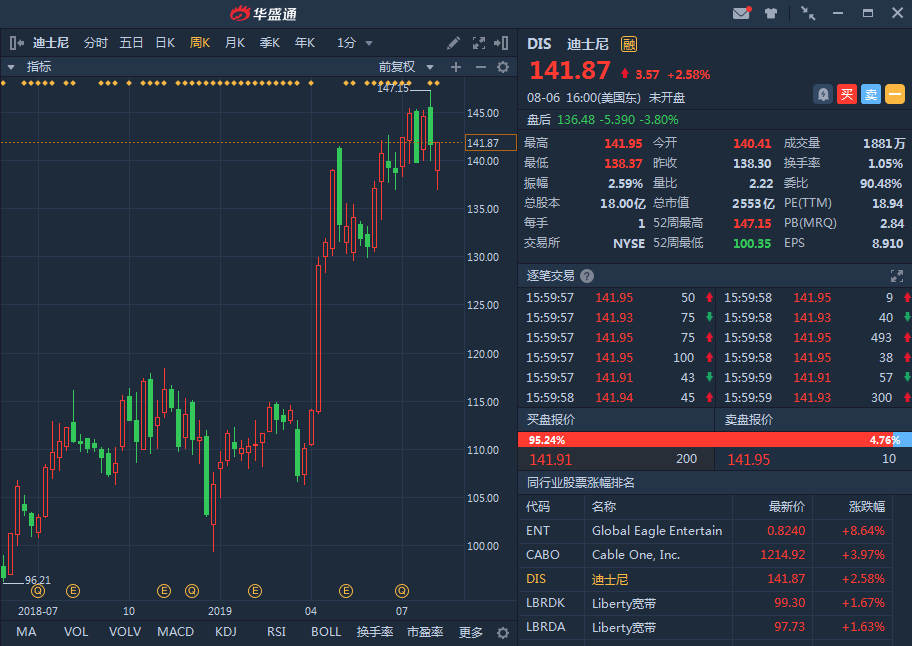Image resolution: width=912 pixels, height=646 pixels.
Task: Toggle the VOL indicator
Action: (76, 632)
